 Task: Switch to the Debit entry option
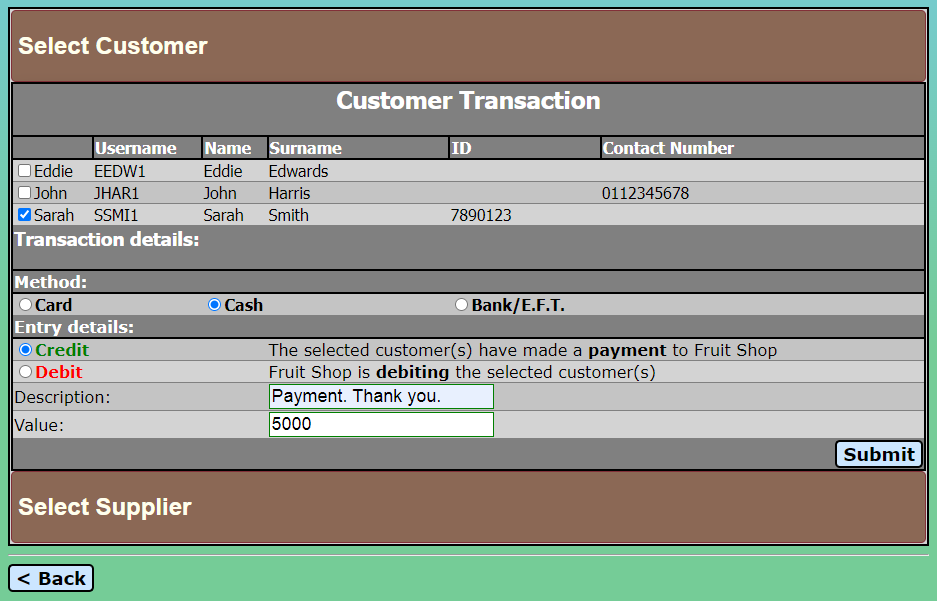tap(25, 372)
